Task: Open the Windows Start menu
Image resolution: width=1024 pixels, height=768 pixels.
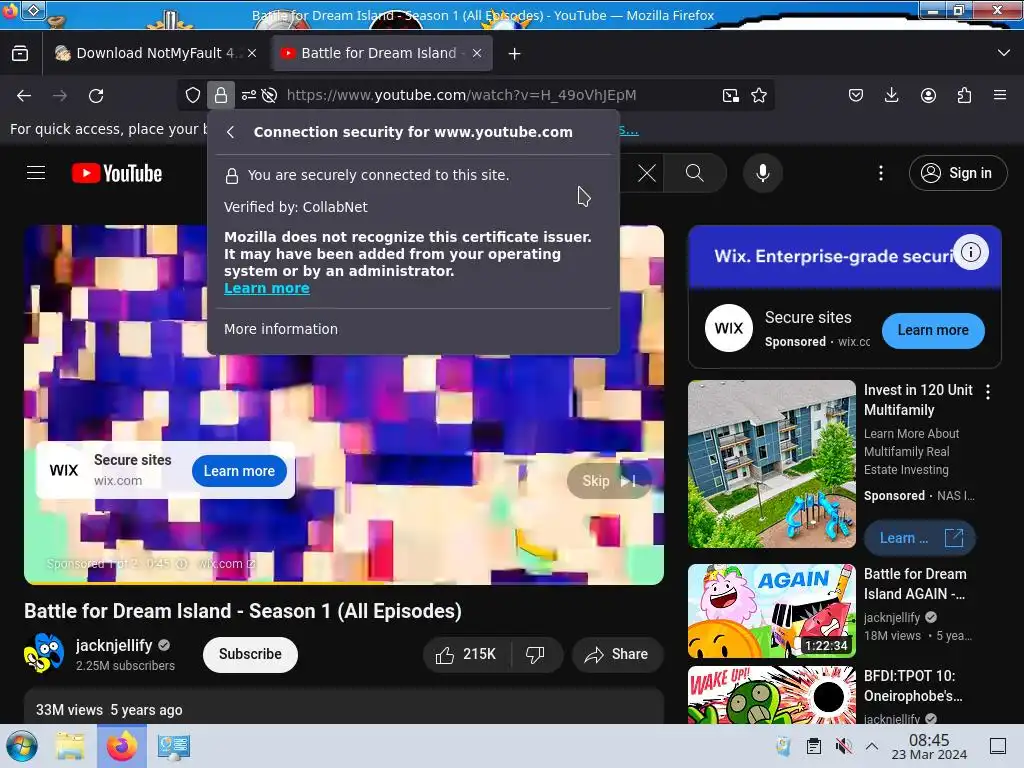Action: click(22, 746)
